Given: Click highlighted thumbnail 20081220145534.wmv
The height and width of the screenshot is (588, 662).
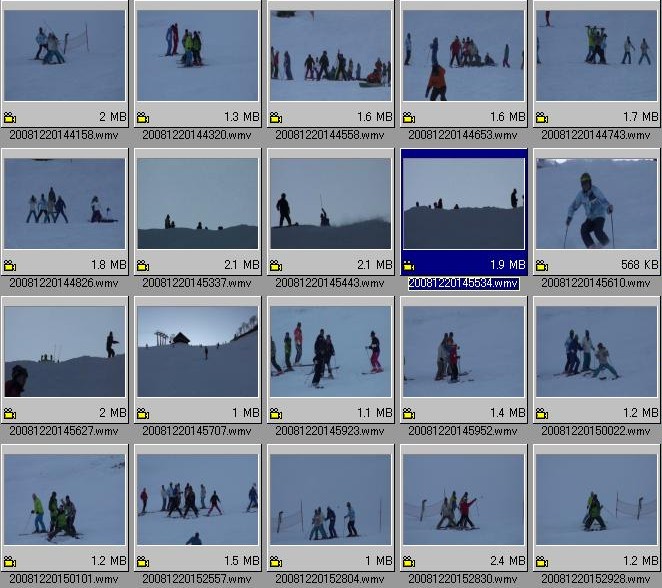Looking at the screenshot, I should (x=464, y=203).
